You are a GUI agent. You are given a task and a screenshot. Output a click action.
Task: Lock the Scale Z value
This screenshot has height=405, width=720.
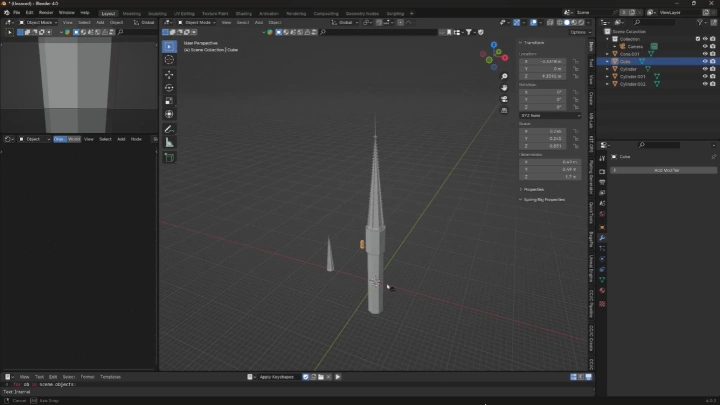point(575,146)
